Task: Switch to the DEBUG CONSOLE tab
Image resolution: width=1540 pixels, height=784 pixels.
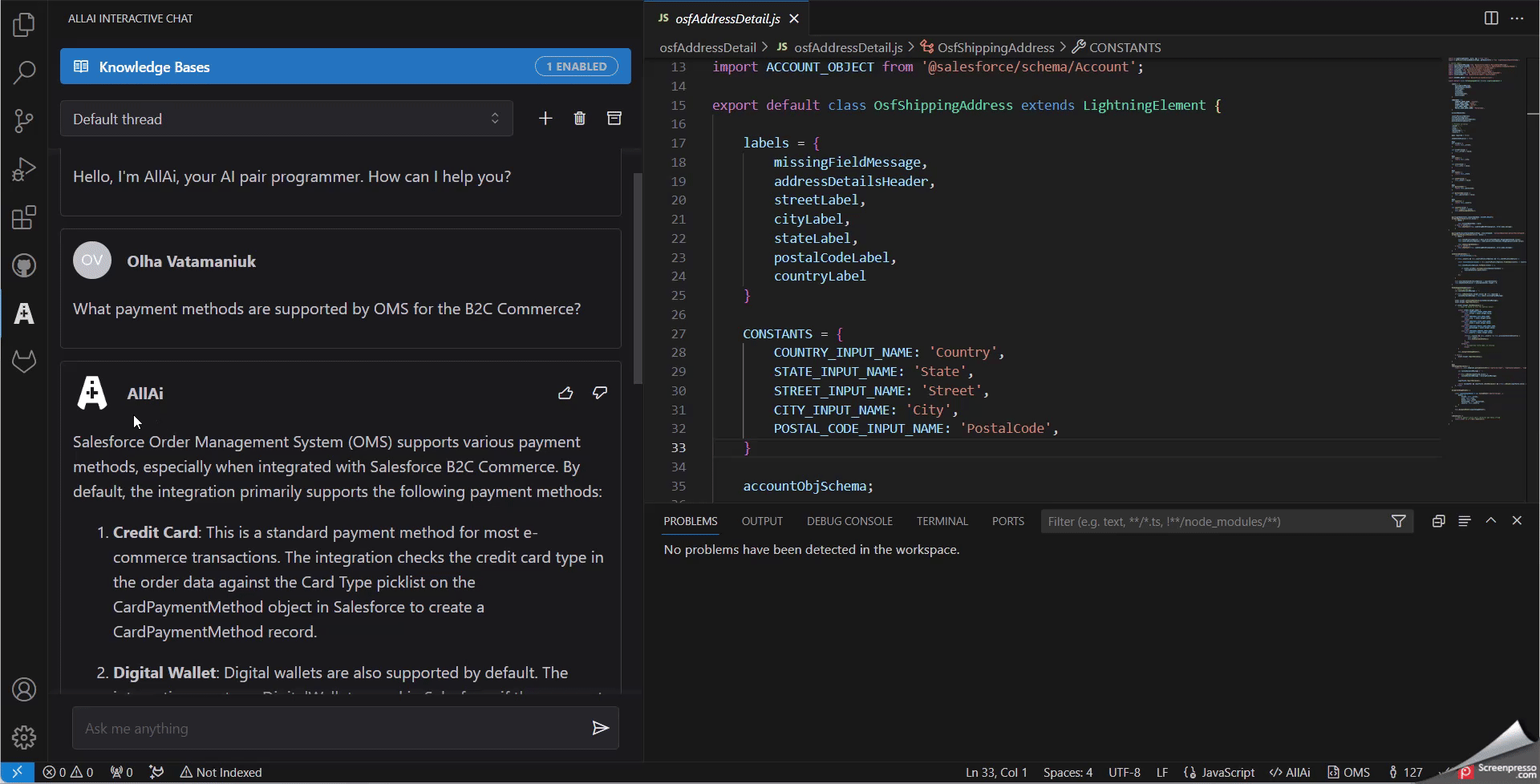Action: [849, 520]
